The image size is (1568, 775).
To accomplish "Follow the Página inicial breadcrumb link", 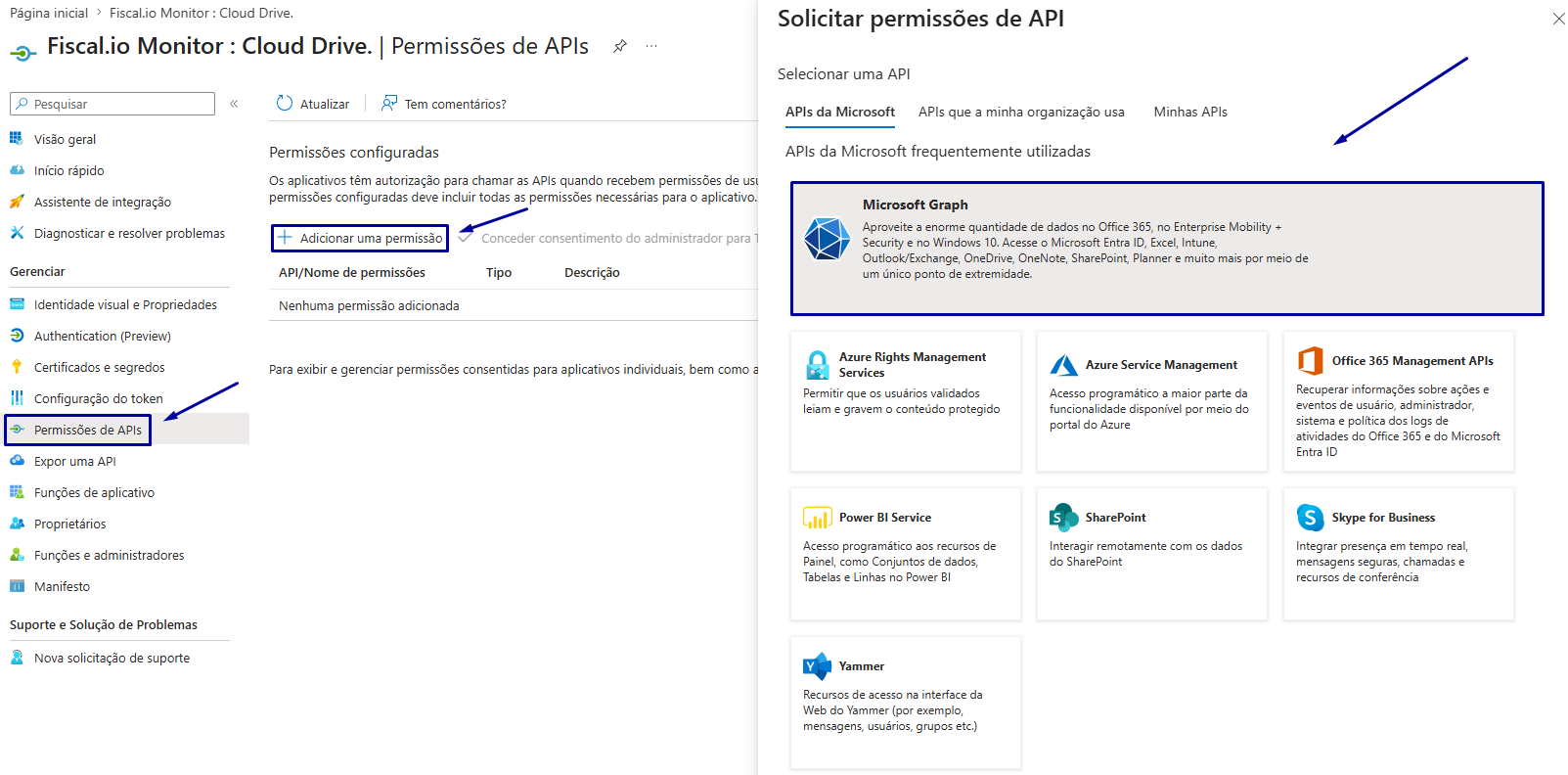I will 49,13.
